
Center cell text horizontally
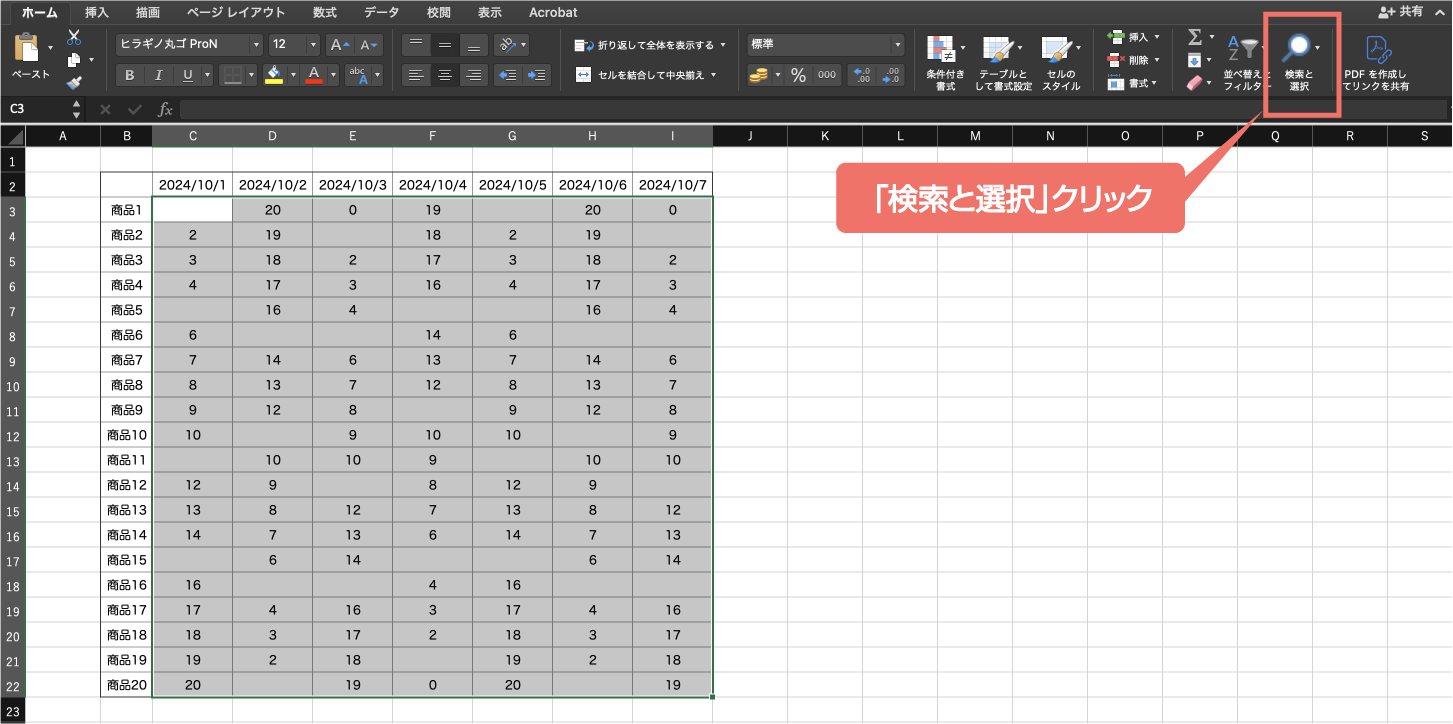[445, 75]
